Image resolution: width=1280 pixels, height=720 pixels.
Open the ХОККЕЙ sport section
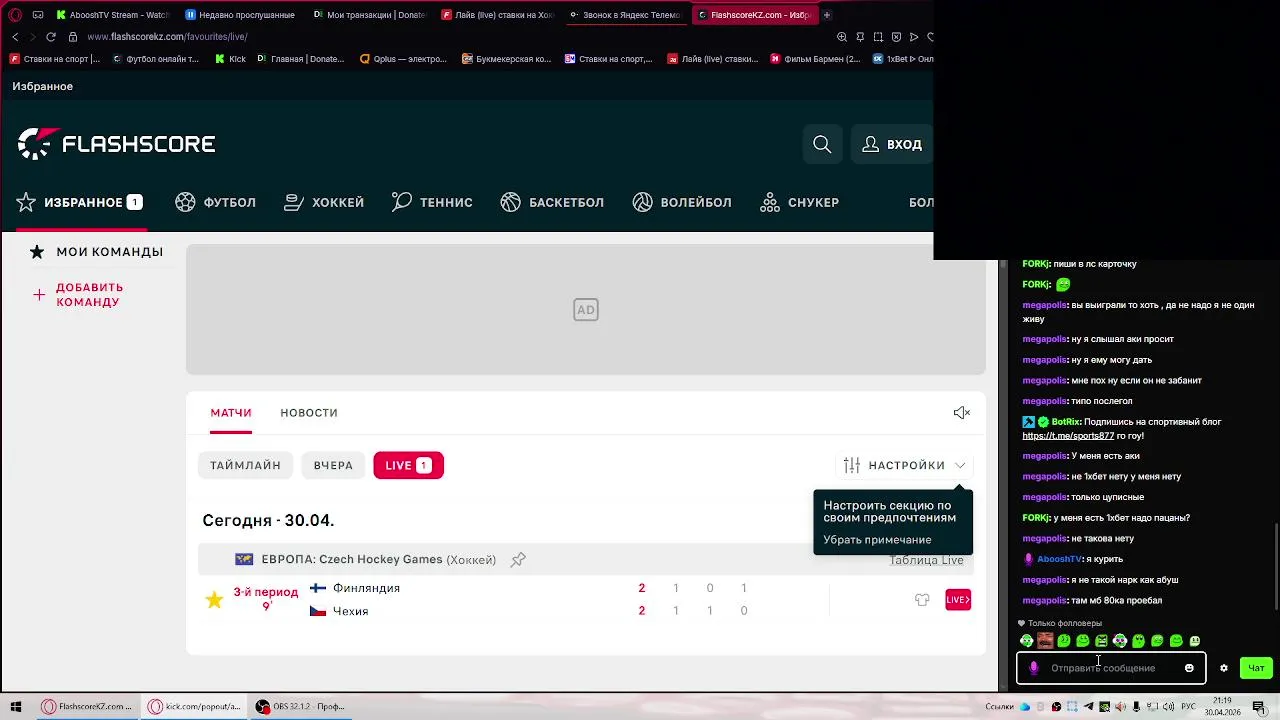324,202
